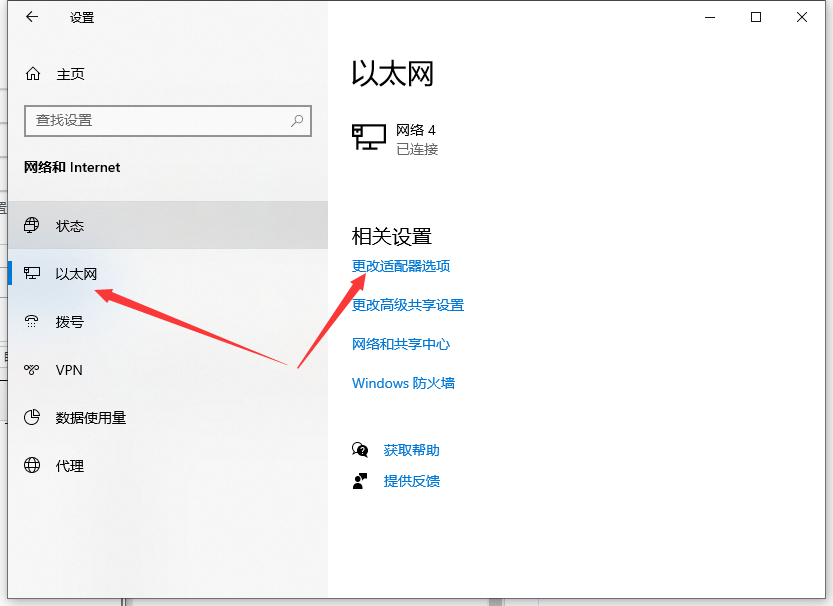
Task: Open Windows 防火墙 settings
Action: (404, 383)
